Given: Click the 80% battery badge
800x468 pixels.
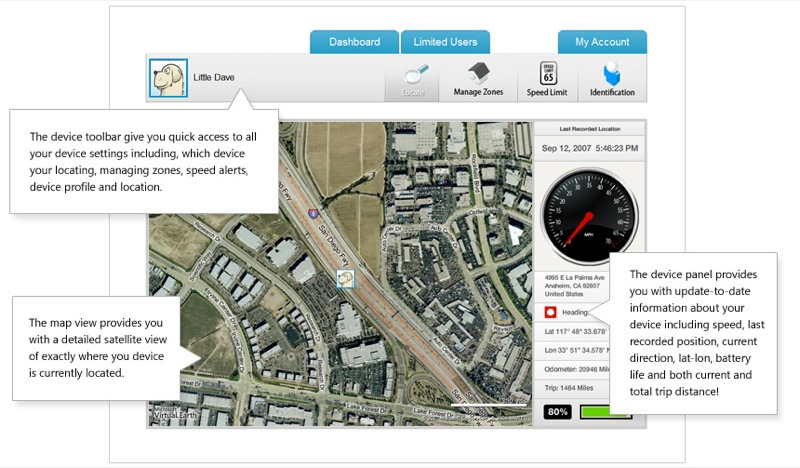Looking at the screenshot, I should (557, 412).
